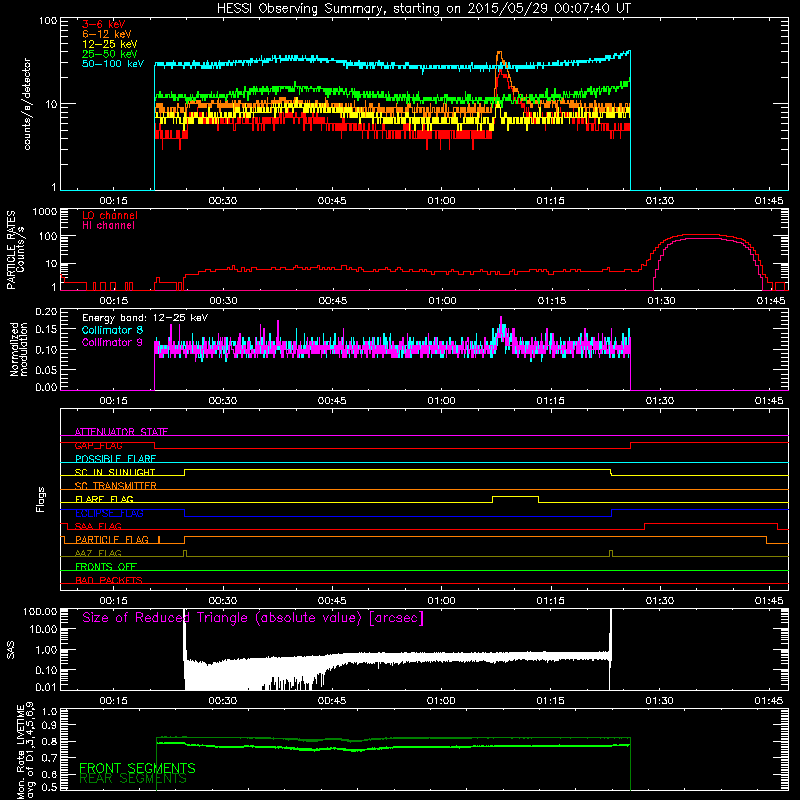The height and width of the screenshot is (800, 800).
Task: Click the HESSI Observing Summary title
Action: coord(423,9)
